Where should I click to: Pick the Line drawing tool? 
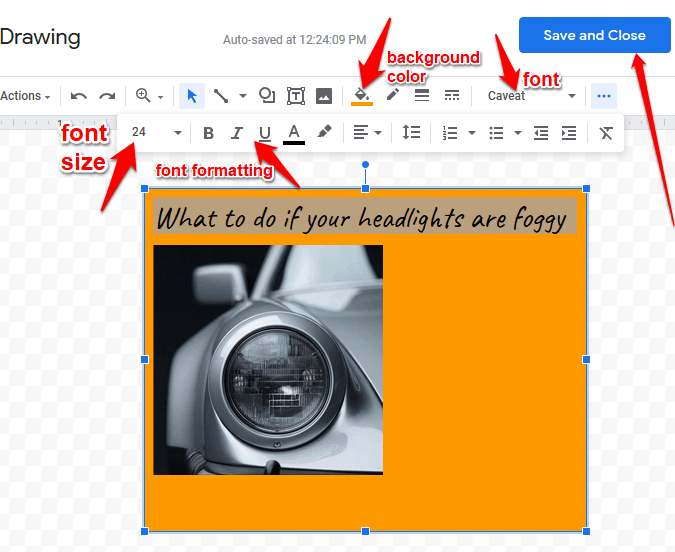point(221,96)
